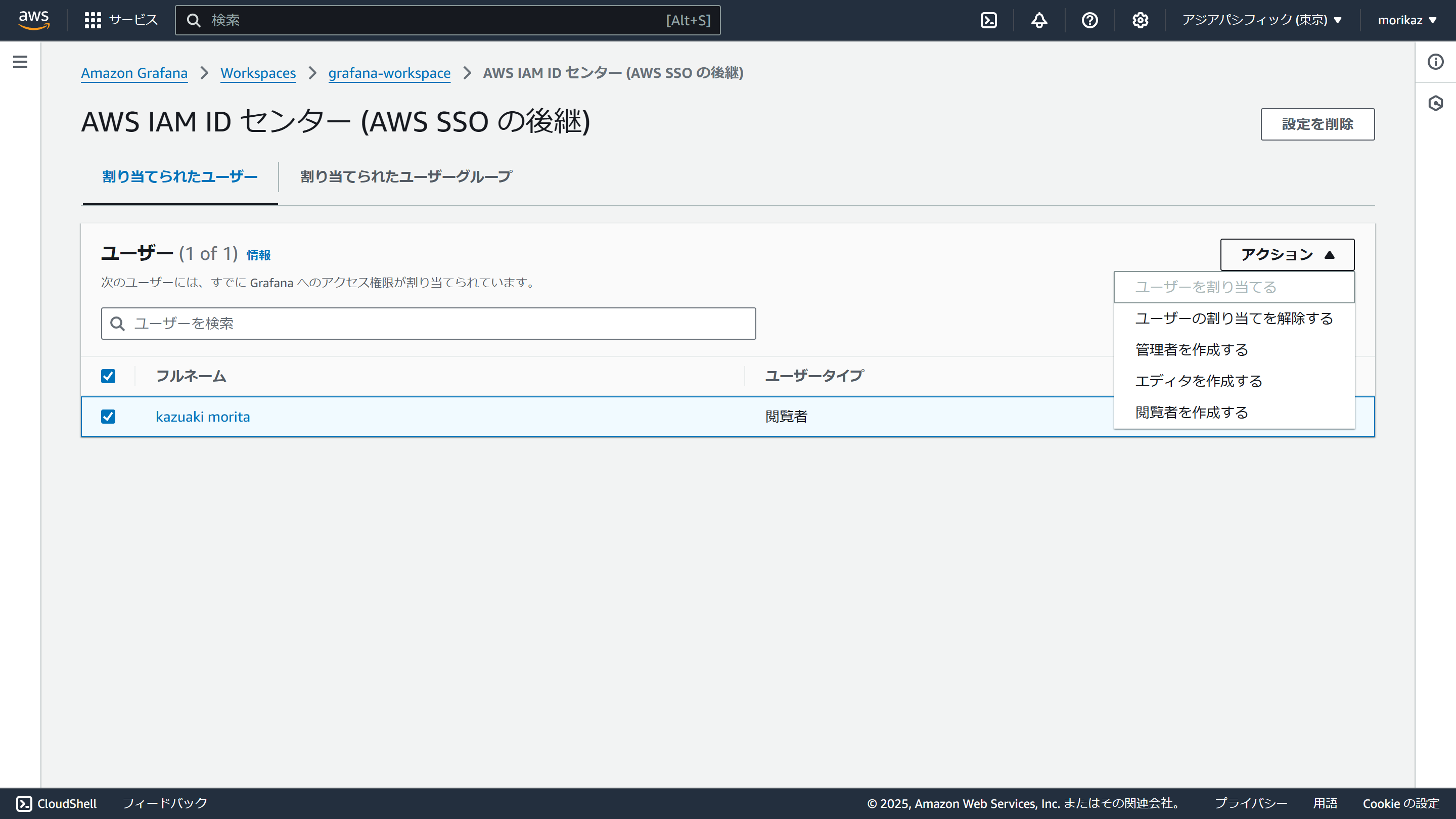Screen dimensions: 1456x819
Task: Open the Asia Pacific (Tokyo) region dropdown
Action: [1261, 20]
